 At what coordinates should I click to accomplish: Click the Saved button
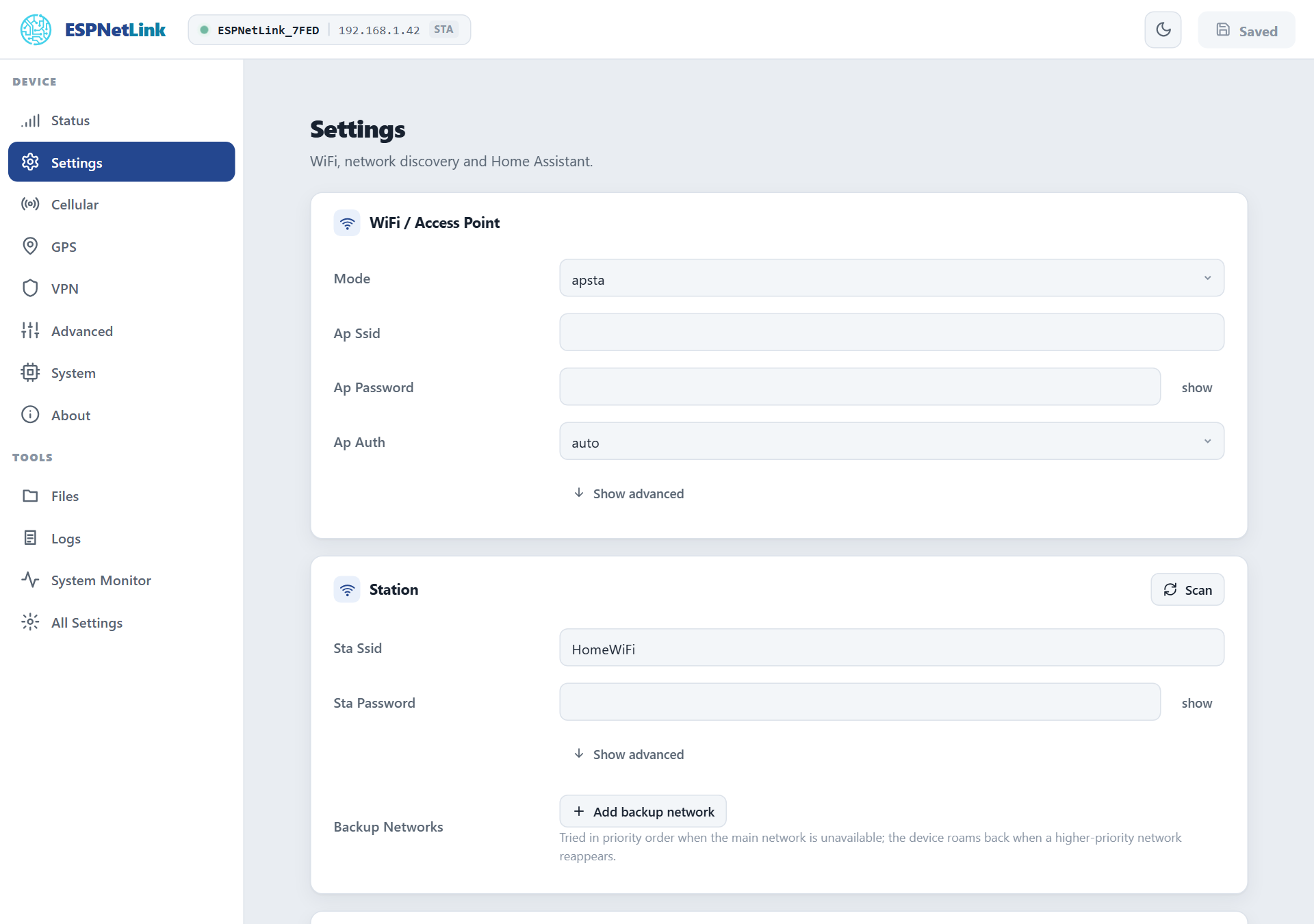click(x=1246, y=30)
